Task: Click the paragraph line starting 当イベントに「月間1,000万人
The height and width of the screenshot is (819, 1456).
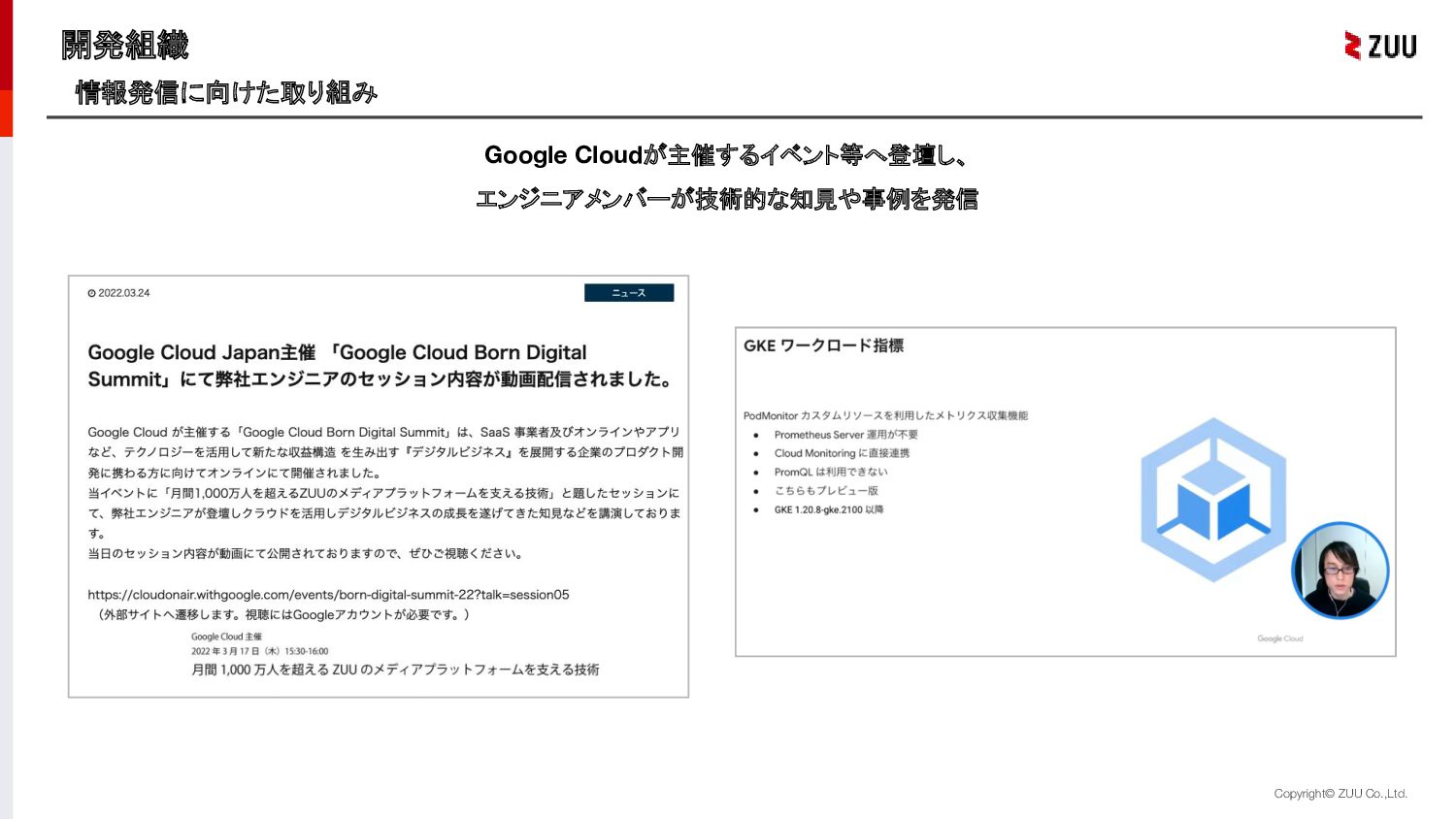Action: (x=384, y=493)
